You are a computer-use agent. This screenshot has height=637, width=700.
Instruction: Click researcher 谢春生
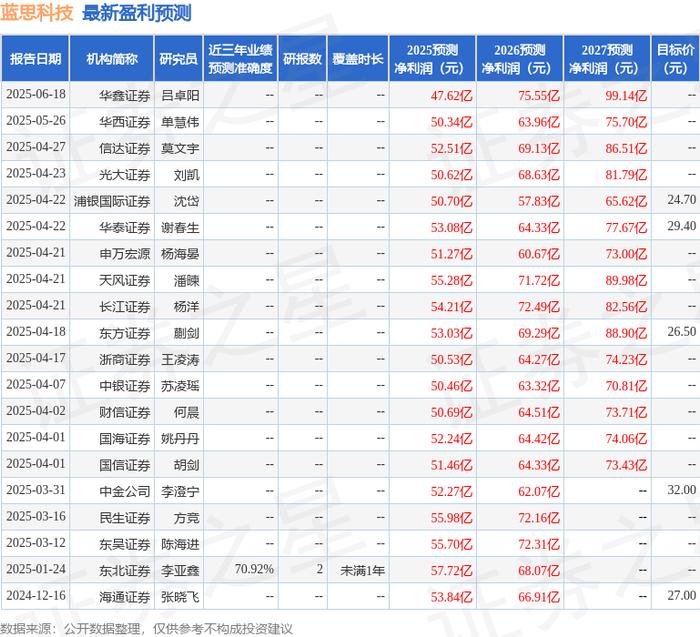point(180,227)
